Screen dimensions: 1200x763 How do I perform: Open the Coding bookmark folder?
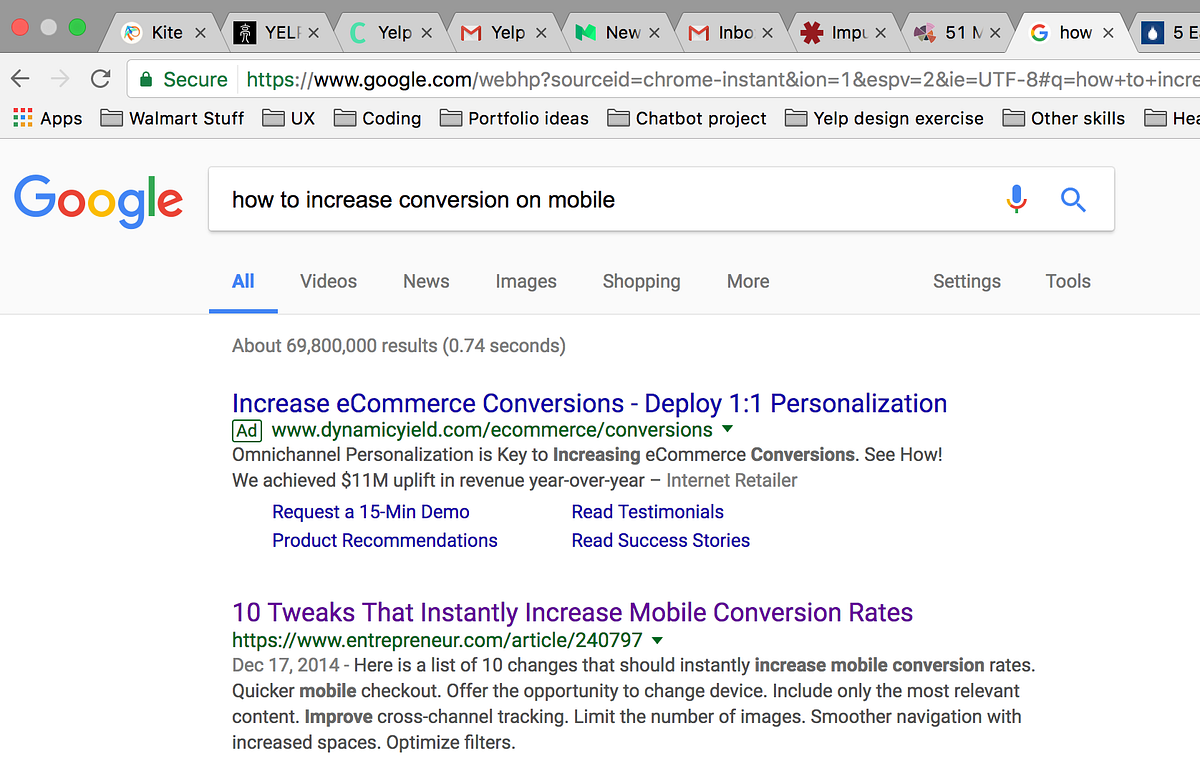(x=378, y=118)
